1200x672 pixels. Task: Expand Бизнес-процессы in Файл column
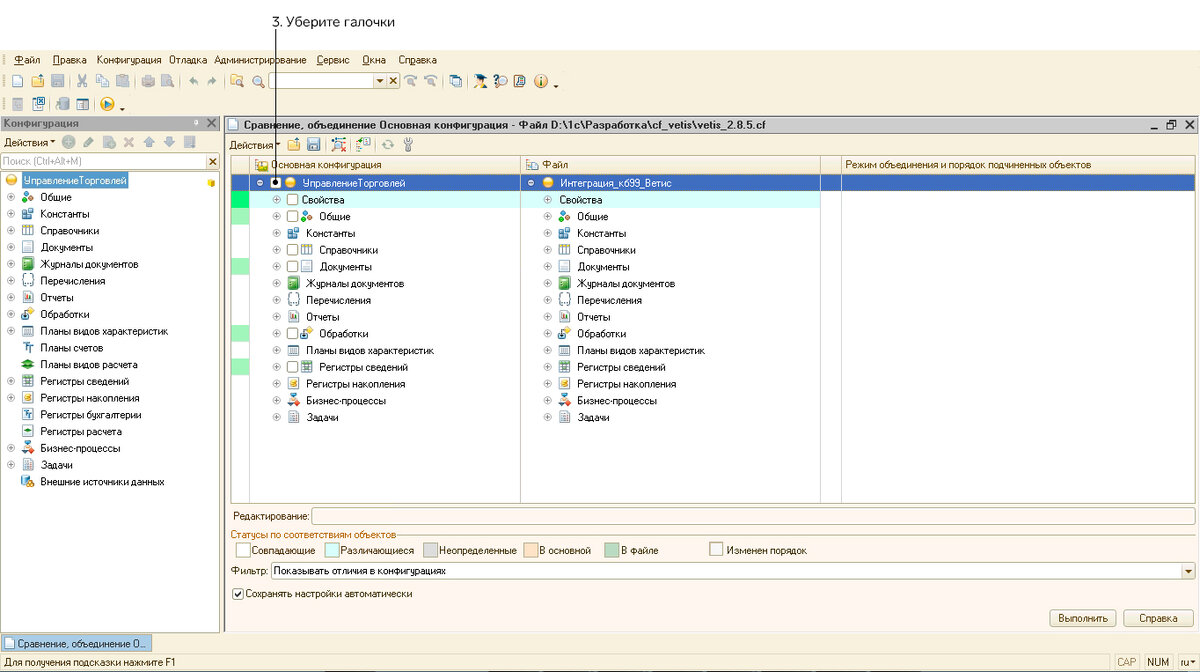point(548,401)
